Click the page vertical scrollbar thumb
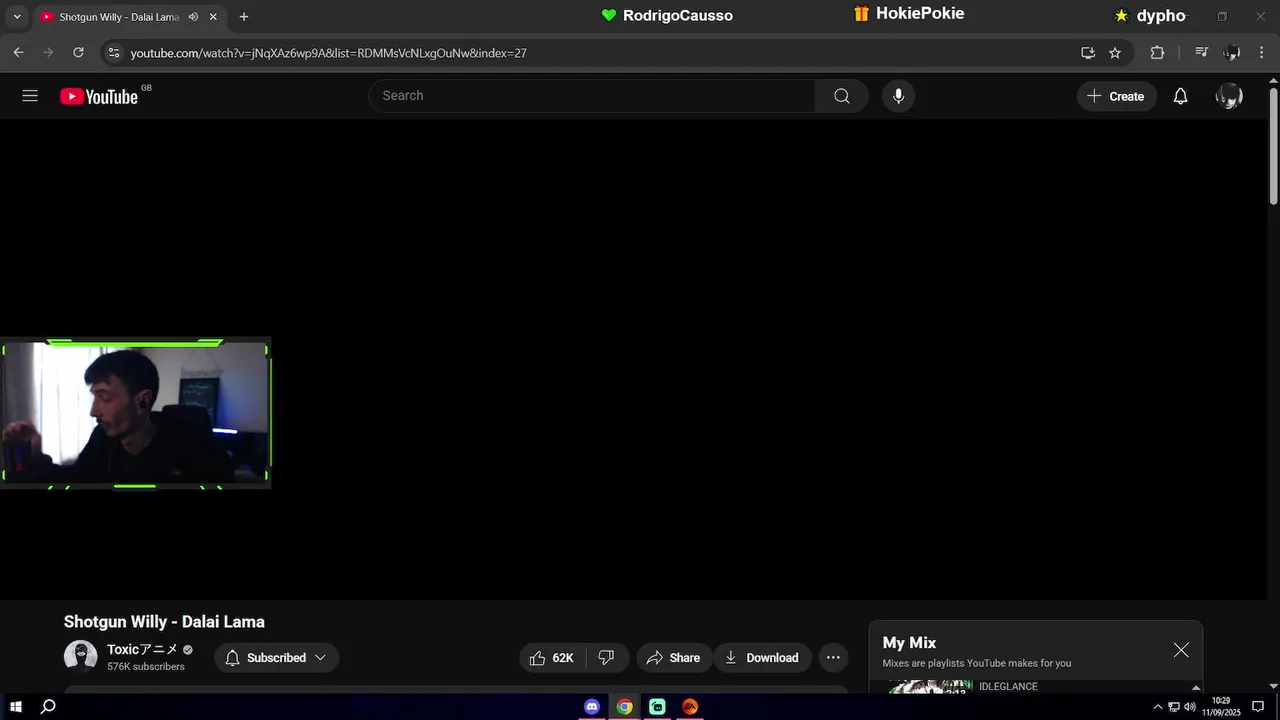Viewport: 1280px width, 720px height. [1273, 146]
